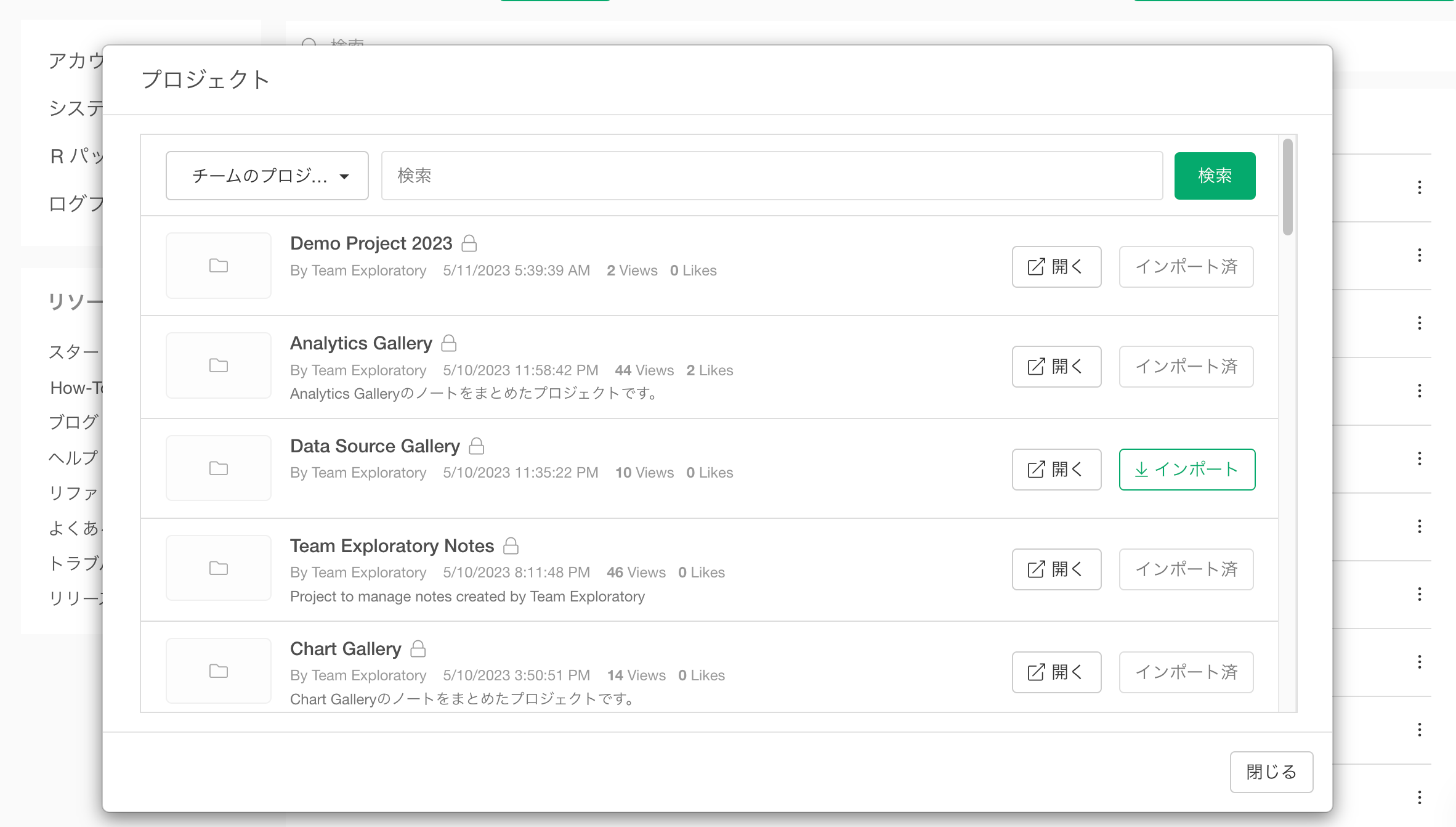Open the topmost three-dot menu on right edge

(x=1420, y=187)
